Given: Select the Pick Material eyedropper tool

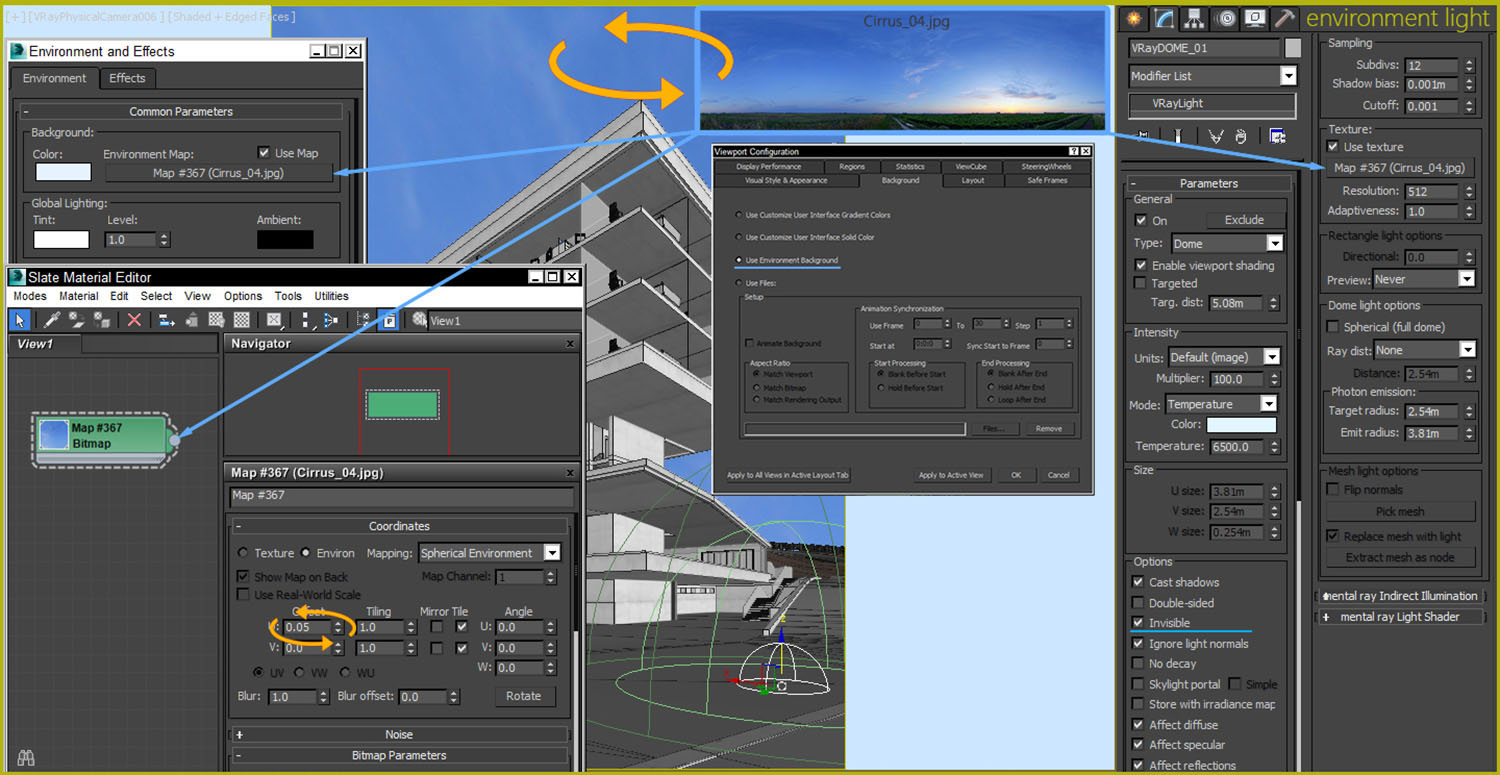Looking at the screenshot, I should 51,320.
